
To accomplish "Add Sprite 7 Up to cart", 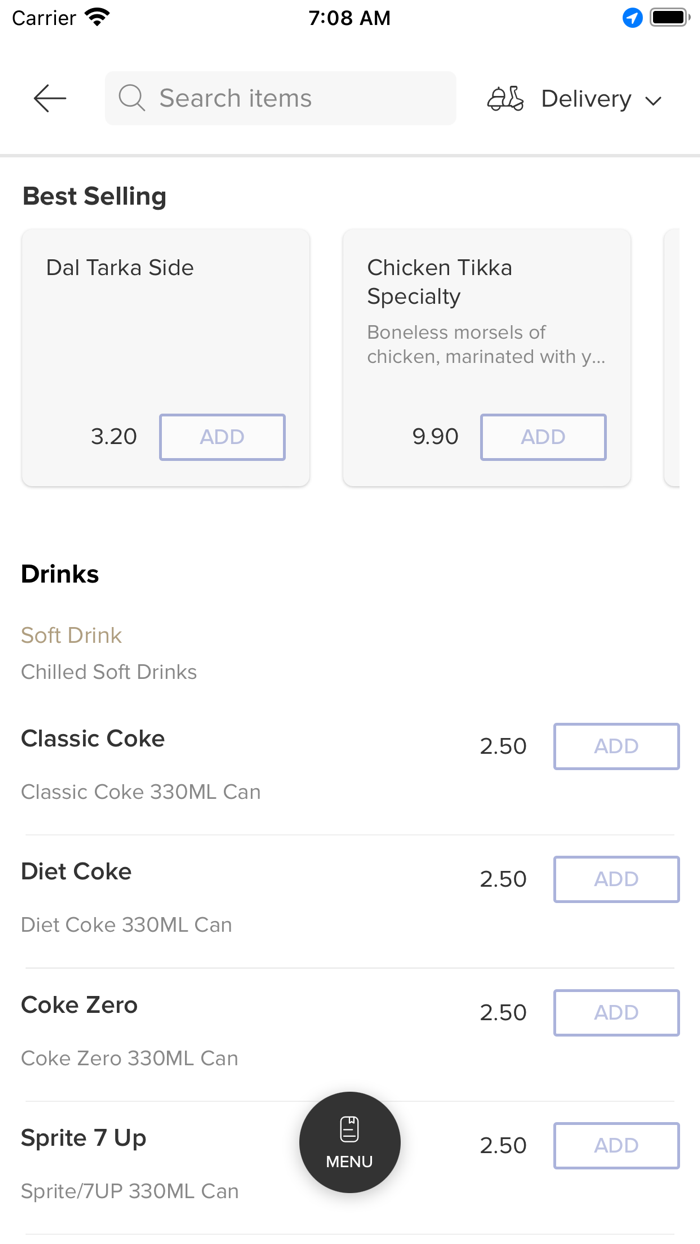I will tap(616, 1146).
